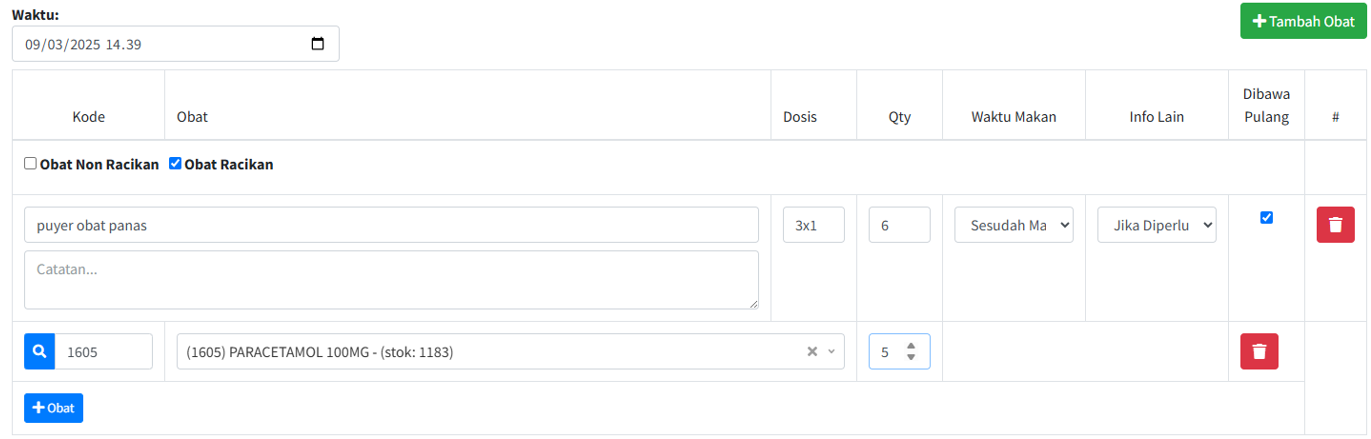Click the Kode input containing 1605

pos(104,352)
